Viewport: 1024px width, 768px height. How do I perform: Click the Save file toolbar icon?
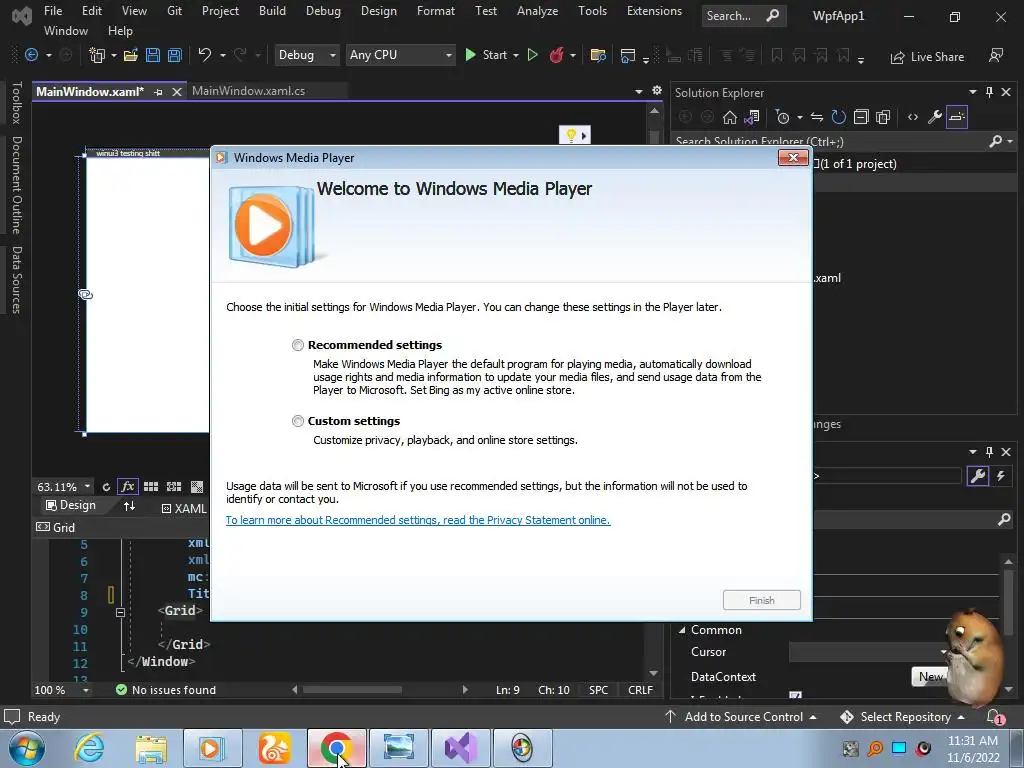[x=153, y=56]
